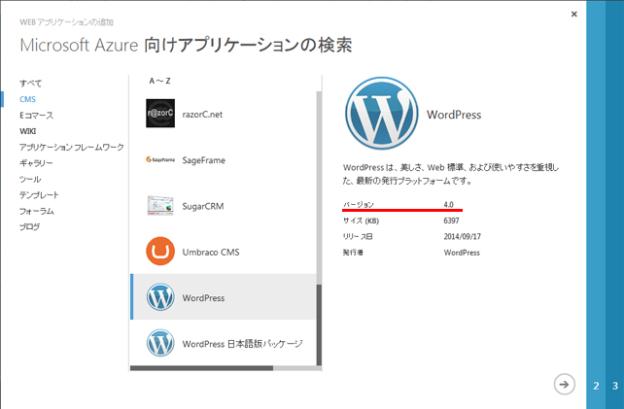
Task: Click the サイズ (KB) label
Action: click(361, 221)
